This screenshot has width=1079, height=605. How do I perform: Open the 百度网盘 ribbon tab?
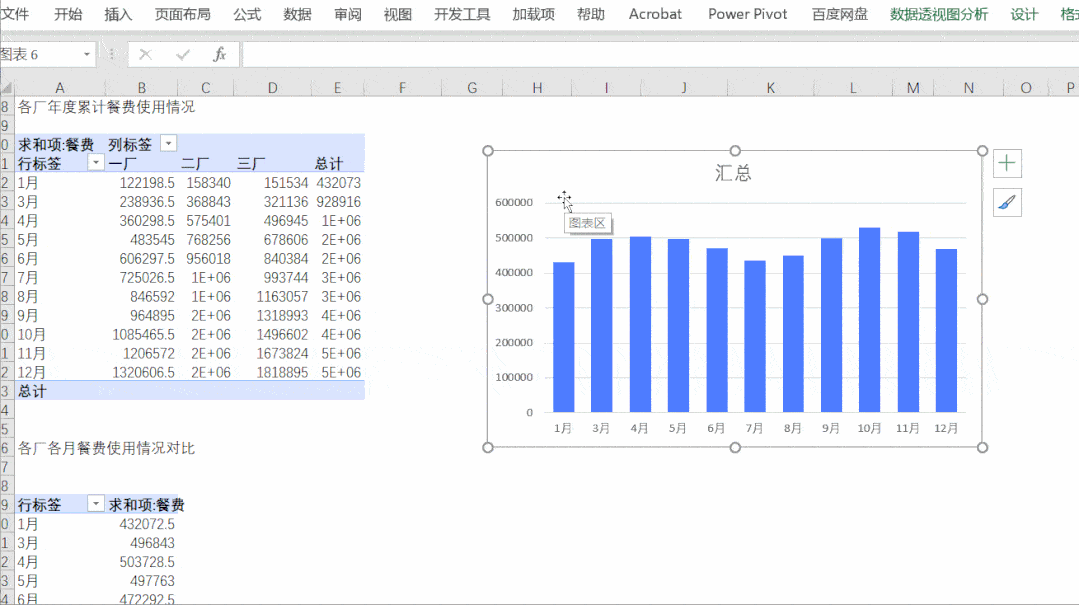[840, 14]
